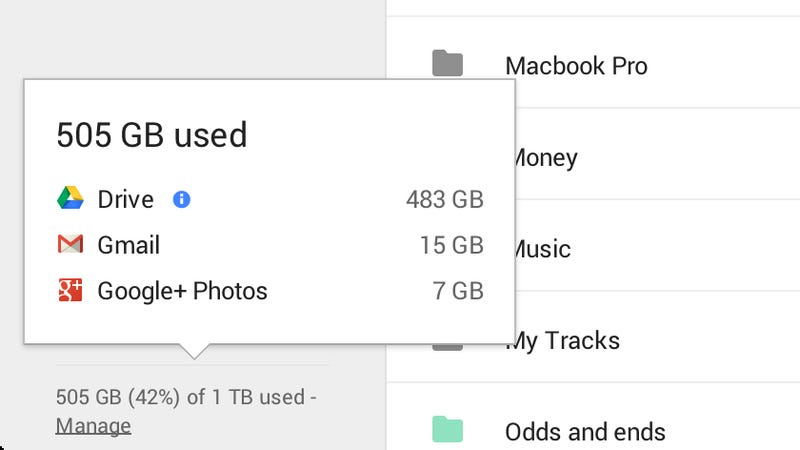Click the partially hidden My Tracks folder icon

coord(447,347)
